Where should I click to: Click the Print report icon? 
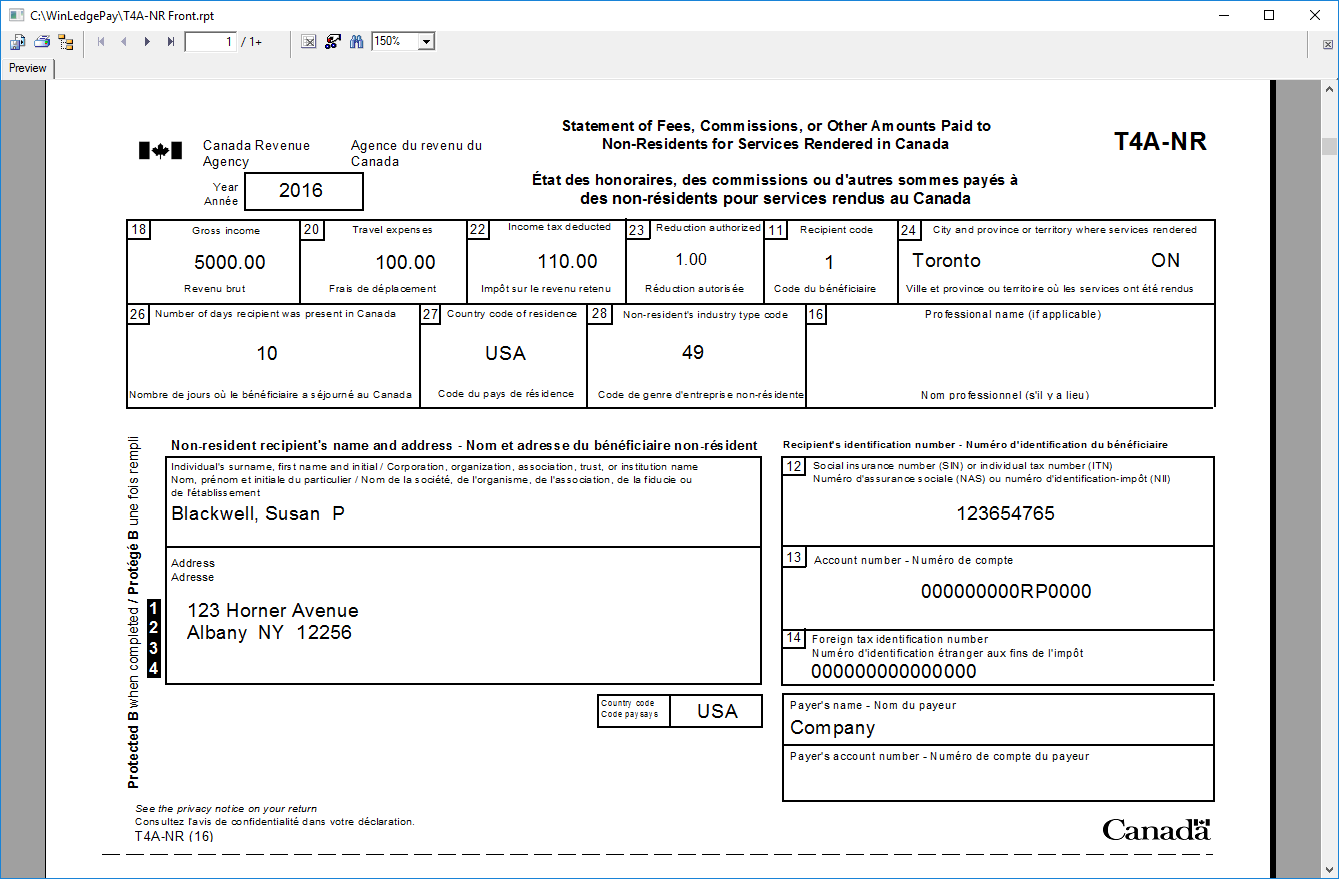pyautogui.click(x=42, y=42)
